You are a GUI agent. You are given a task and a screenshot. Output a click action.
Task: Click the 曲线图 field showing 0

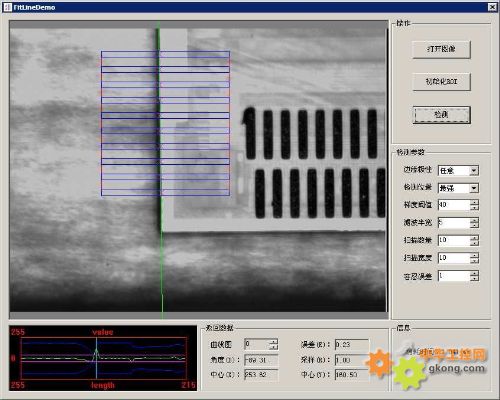257,344
